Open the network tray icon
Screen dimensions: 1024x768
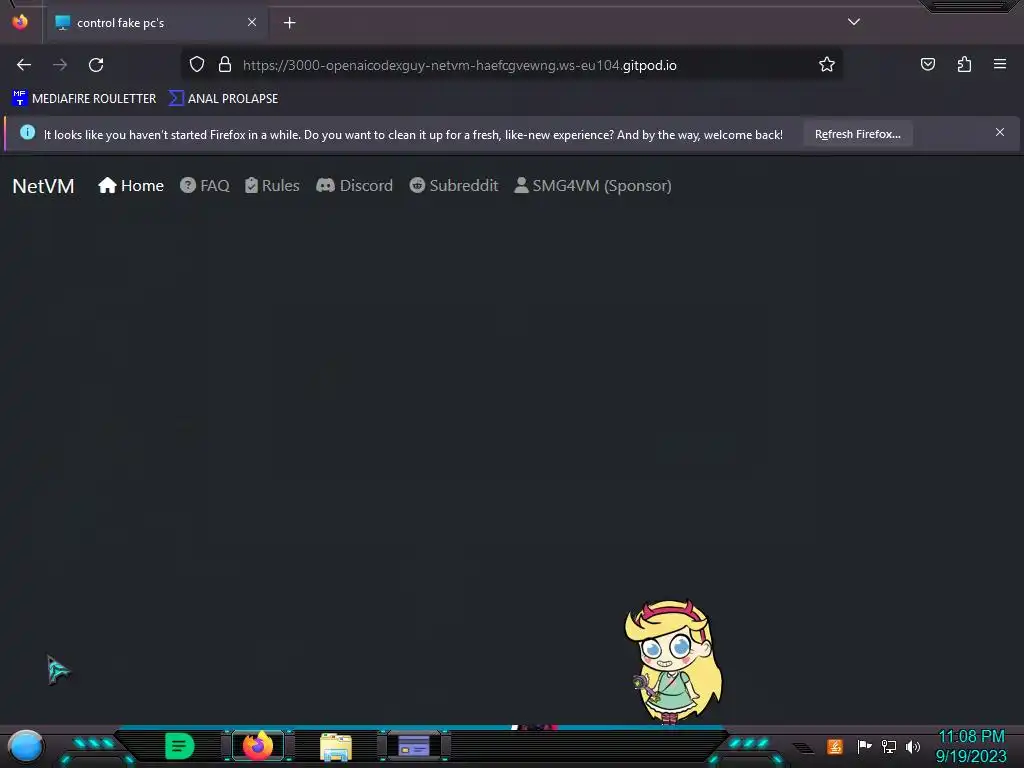889,746
